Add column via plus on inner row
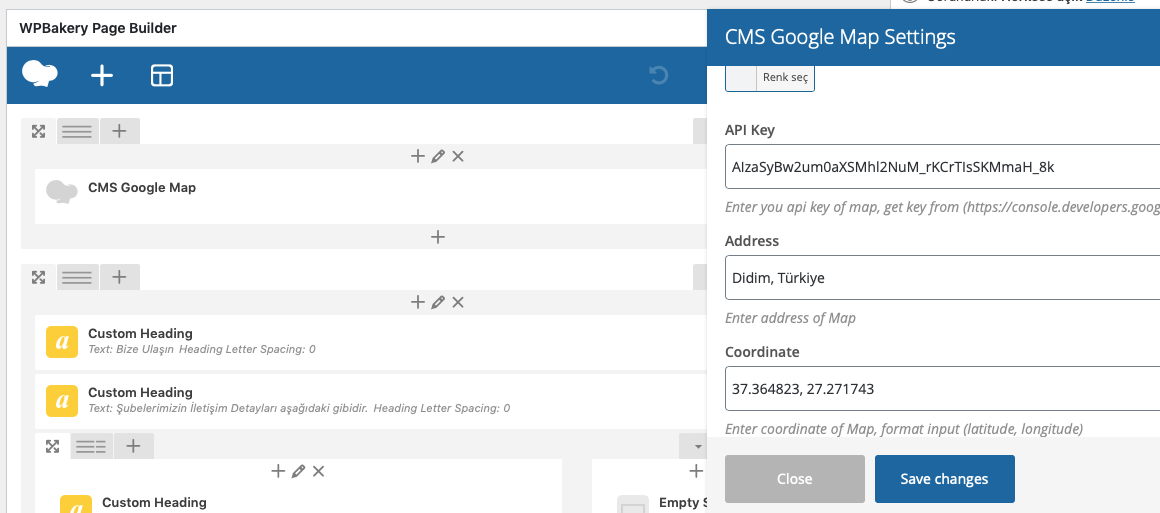The image size is (1160, 513). 133,446
